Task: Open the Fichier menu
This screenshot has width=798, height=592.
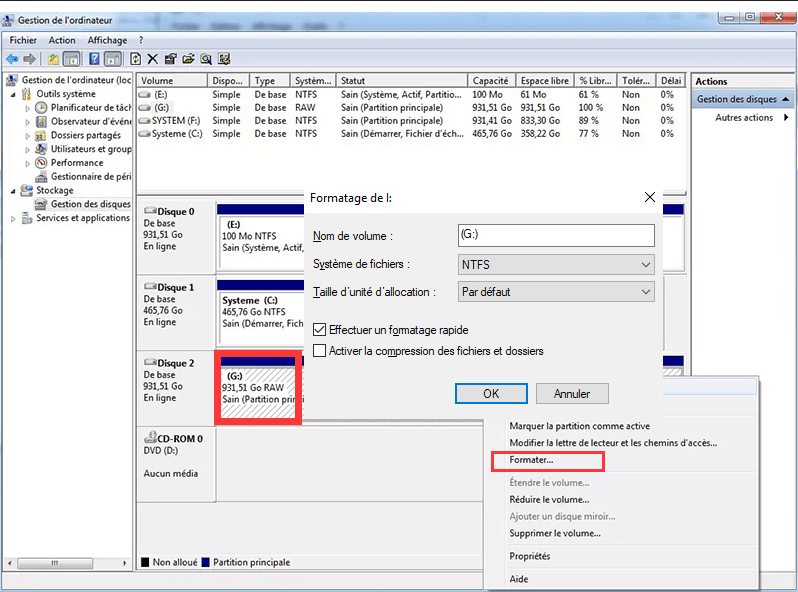Action: tap(23, 40)
